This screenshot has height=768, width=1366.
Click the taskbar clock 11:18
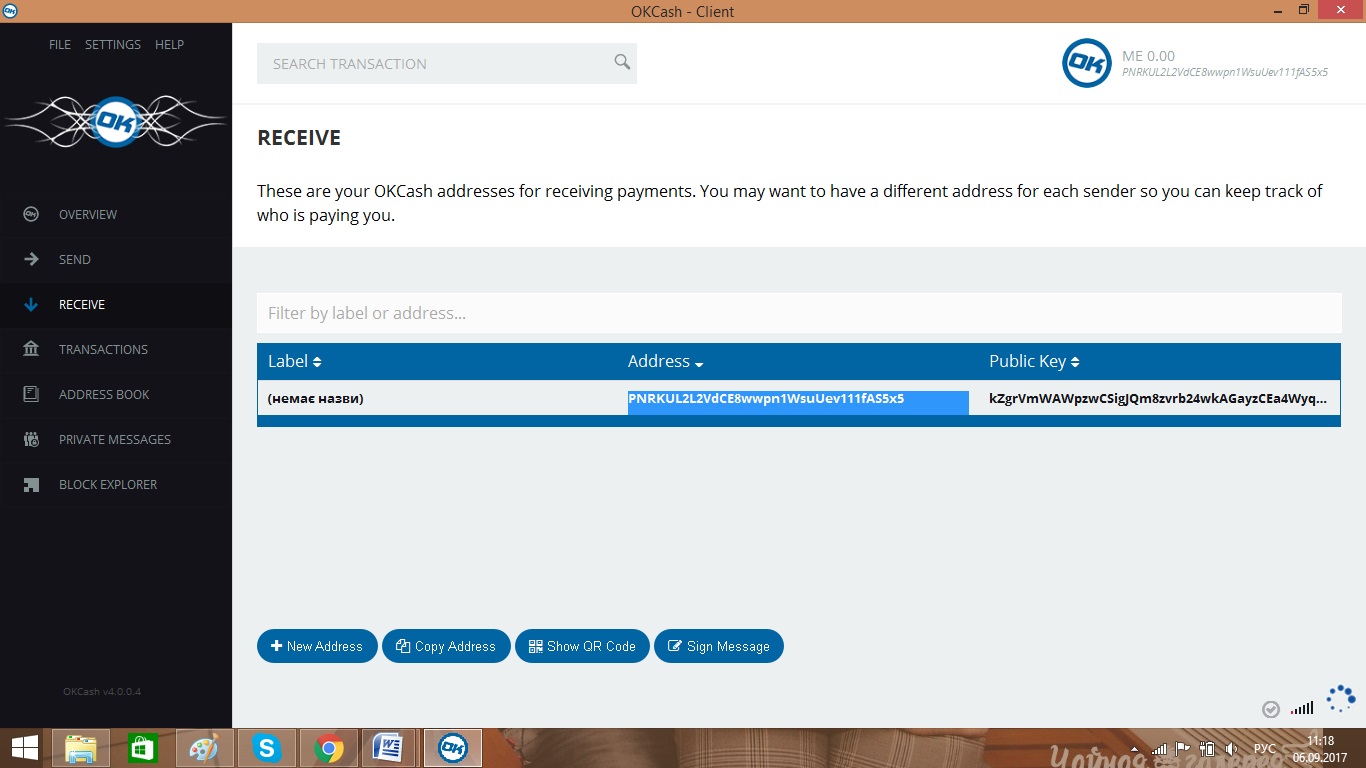(1320, 741)
